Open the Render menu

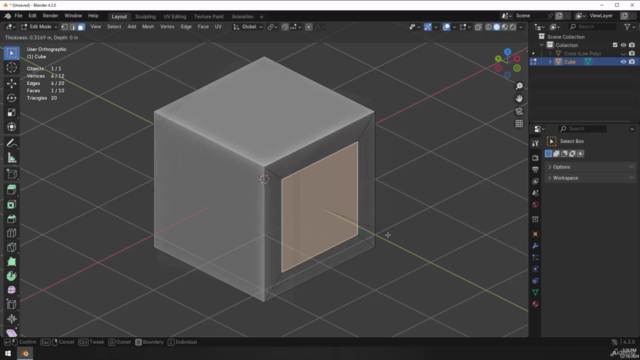coord(50,16)
